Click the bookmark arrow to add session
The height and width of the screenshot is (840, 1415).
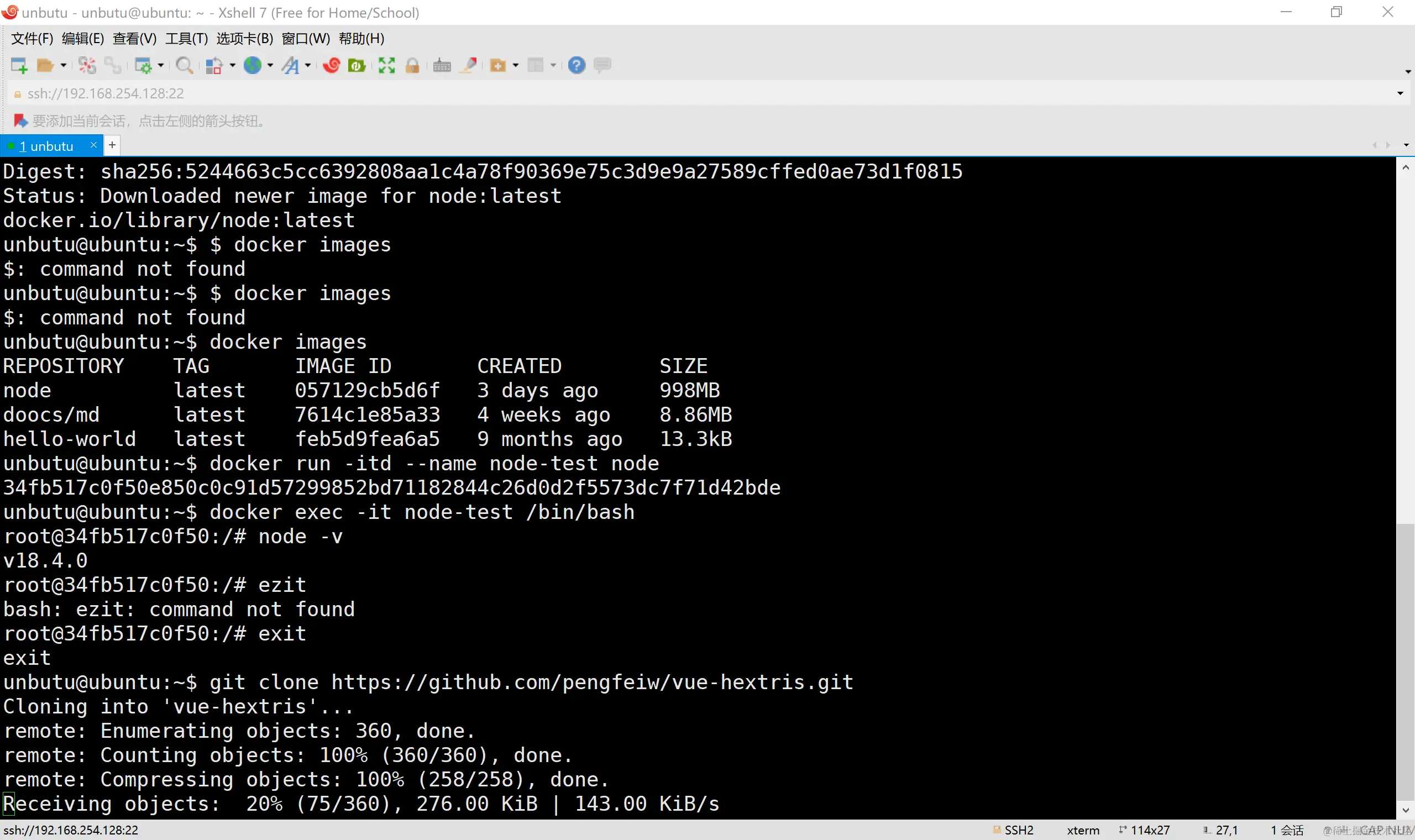20,120
